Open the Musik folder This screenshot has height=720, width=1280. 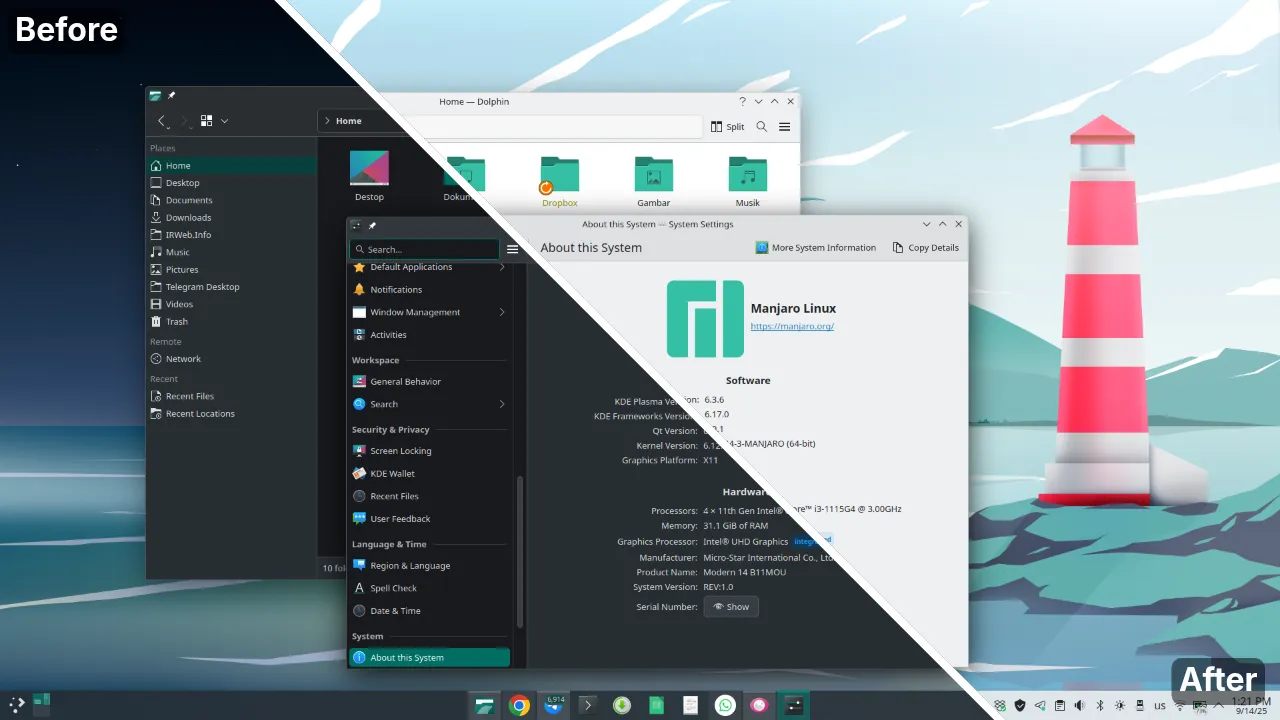tap(748, 175)
